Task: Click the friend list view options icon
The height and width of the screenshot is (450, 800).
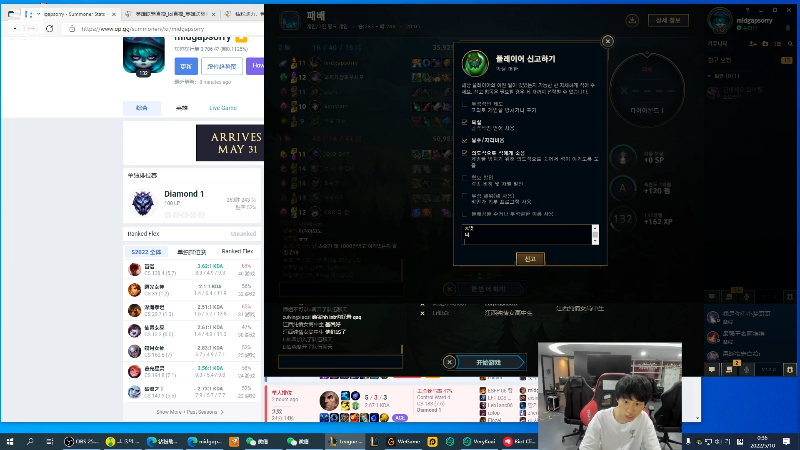Action: click(x=778, y=44)
